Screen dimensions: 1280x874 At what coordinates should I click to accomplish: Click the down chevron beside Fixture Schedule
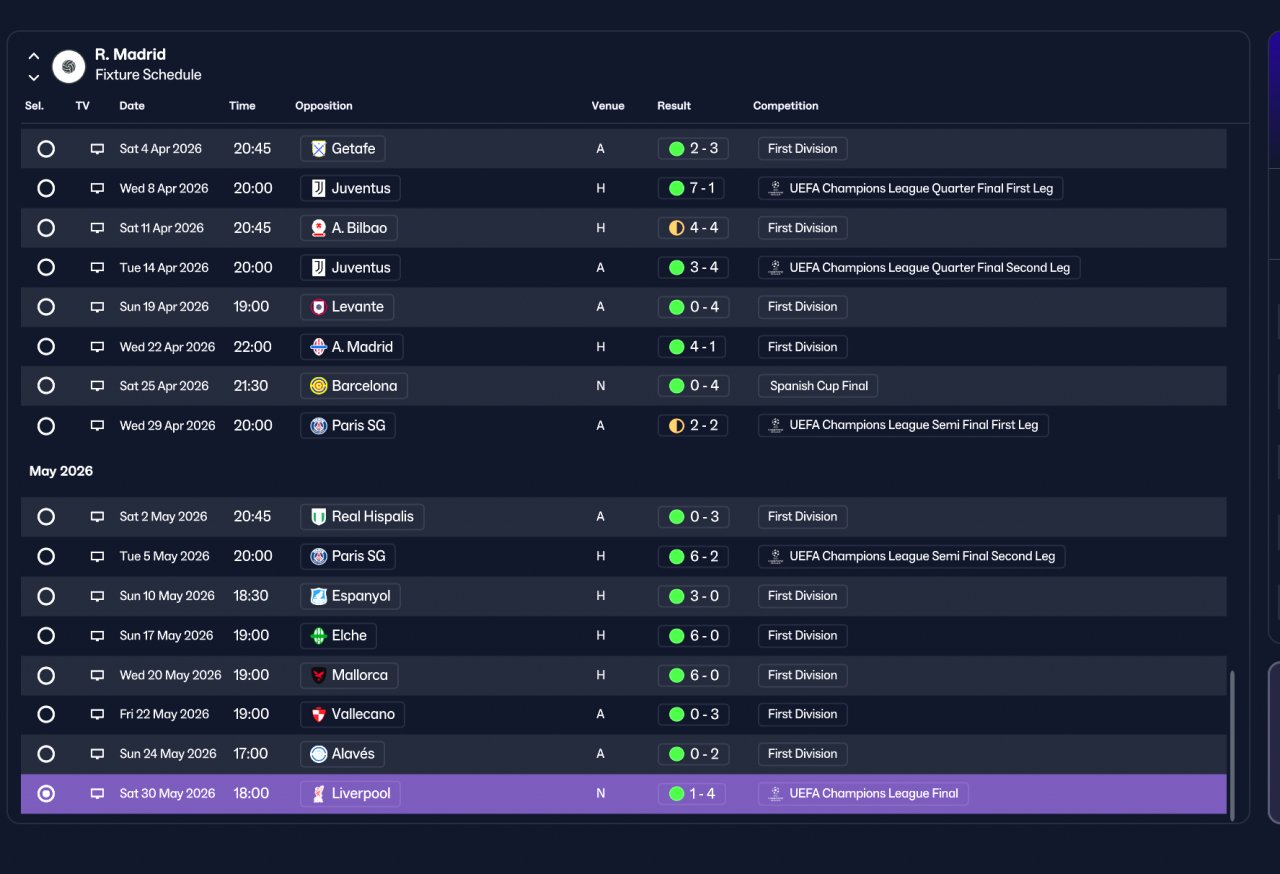click(34, 77)
